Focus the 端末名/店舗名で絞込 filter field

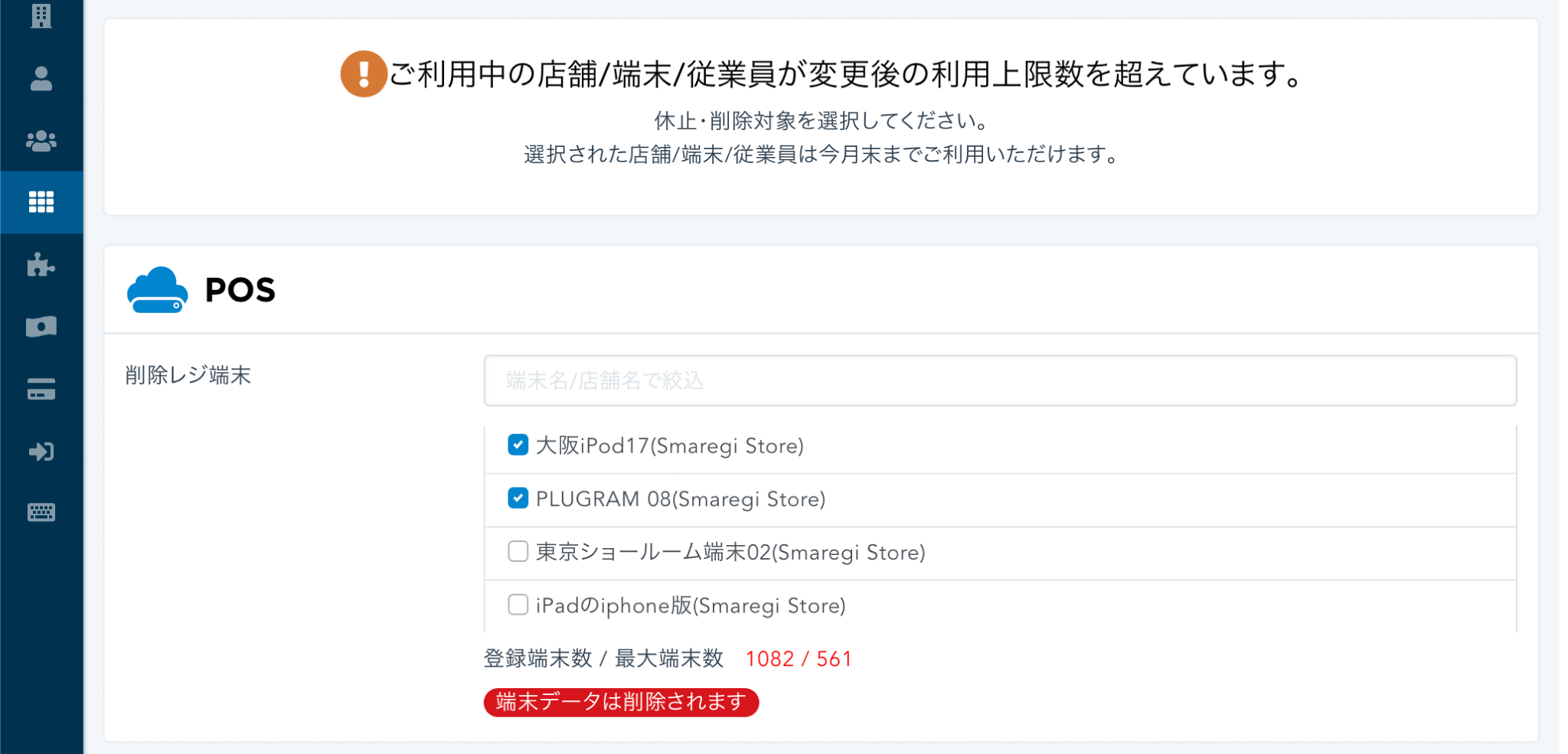click(x=1000, y=380)
